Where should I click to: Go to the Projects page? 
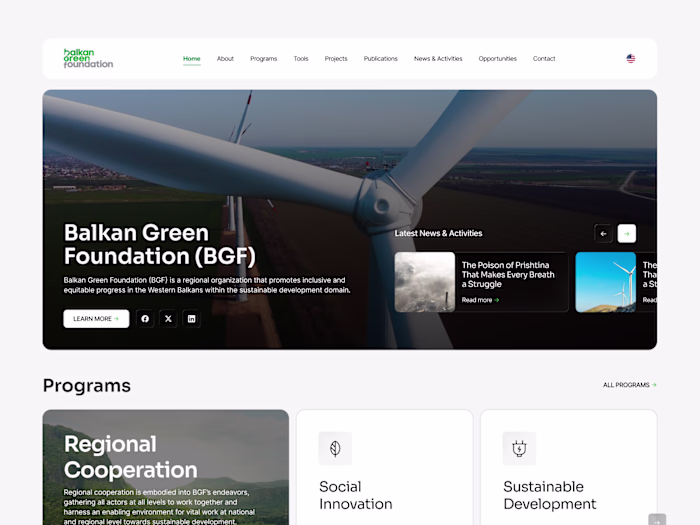(336, 58)
